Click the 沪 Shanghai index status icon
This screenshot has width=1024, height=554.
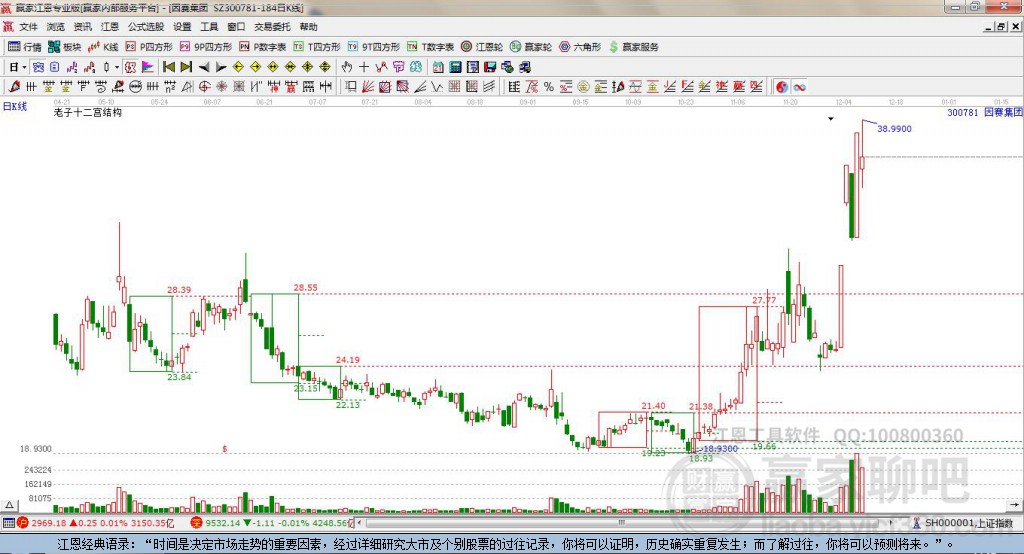tap(23, 523)
